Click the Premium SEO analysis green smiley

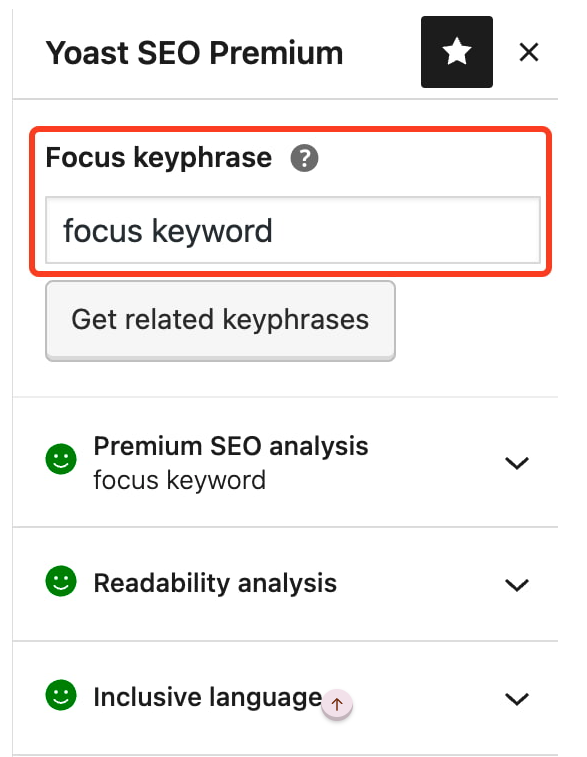coord(61,459)
